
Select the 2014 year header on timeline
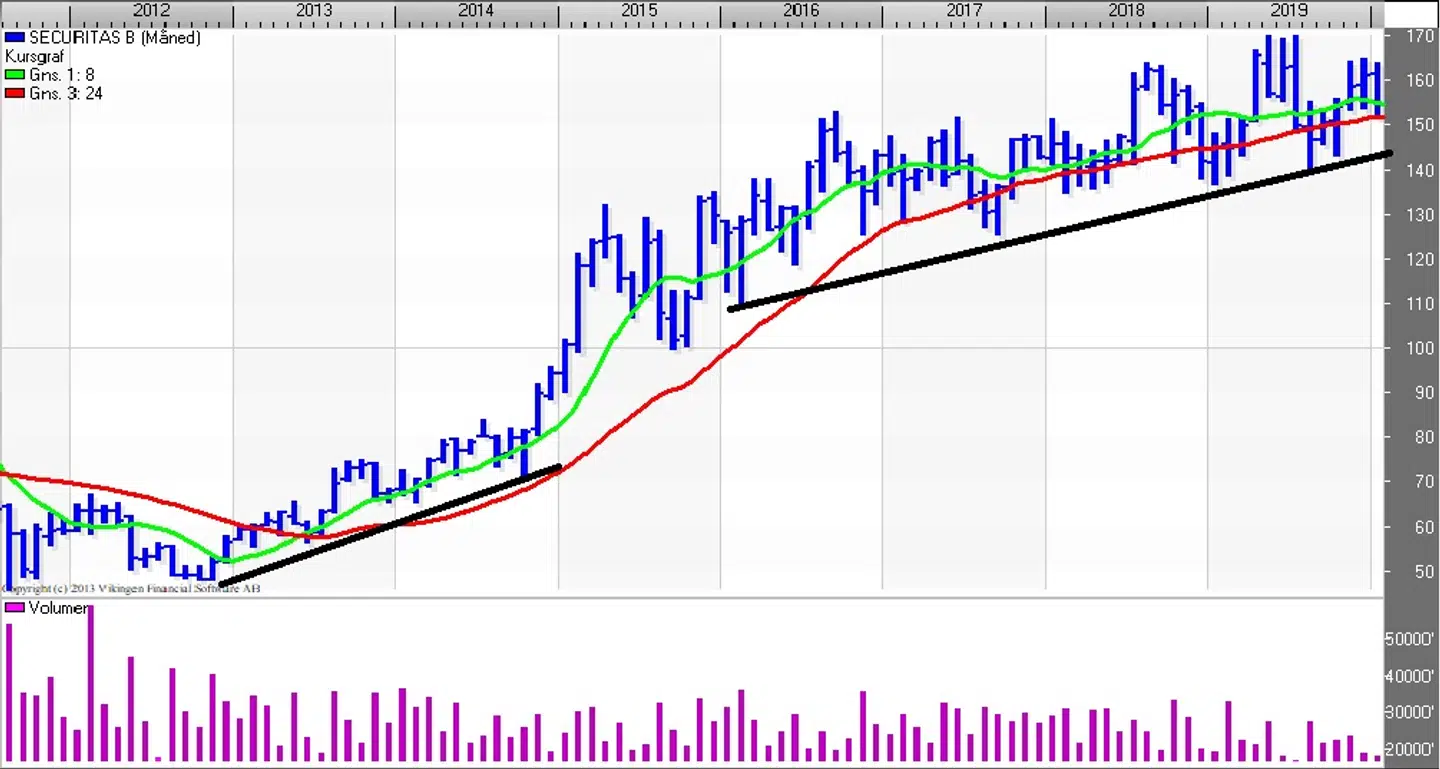tap(476, 11)
